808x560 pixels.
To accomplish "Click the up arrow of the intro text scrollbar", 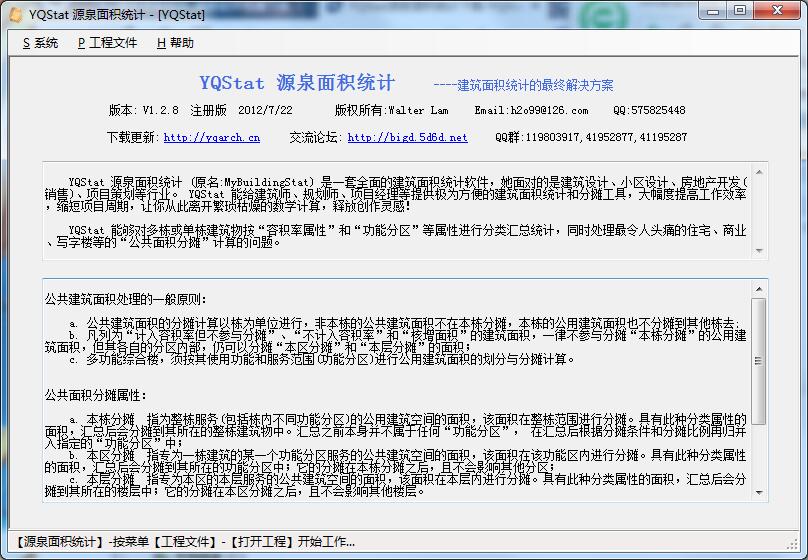I will [759, 173].
